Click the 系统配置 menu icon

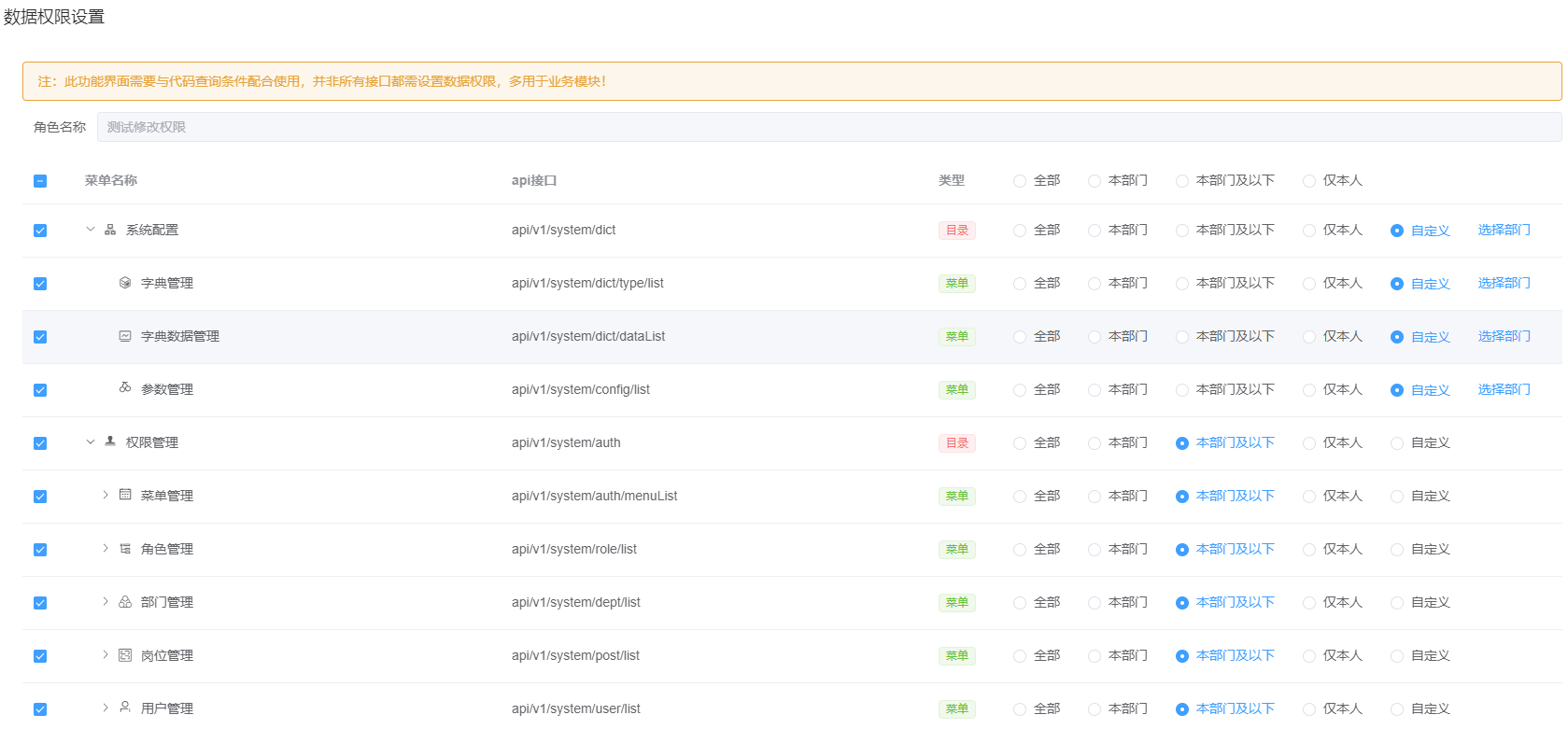110,230
